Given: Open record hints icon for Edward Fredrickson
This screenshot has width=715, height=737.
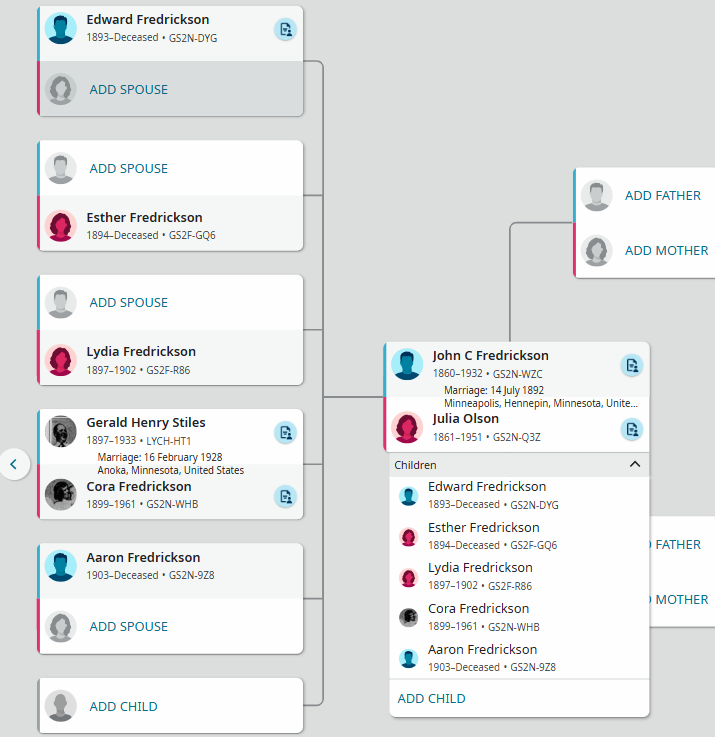Looking at the screenshot, I should point(285,30).
